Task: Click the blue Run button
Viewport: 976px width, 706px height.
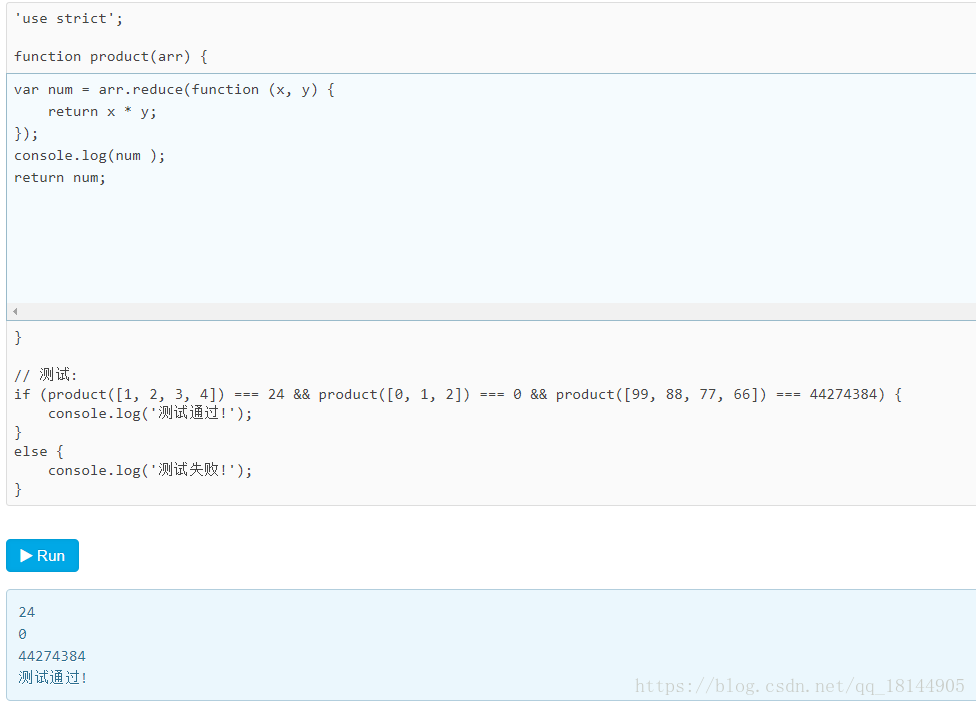Action: 42,555
